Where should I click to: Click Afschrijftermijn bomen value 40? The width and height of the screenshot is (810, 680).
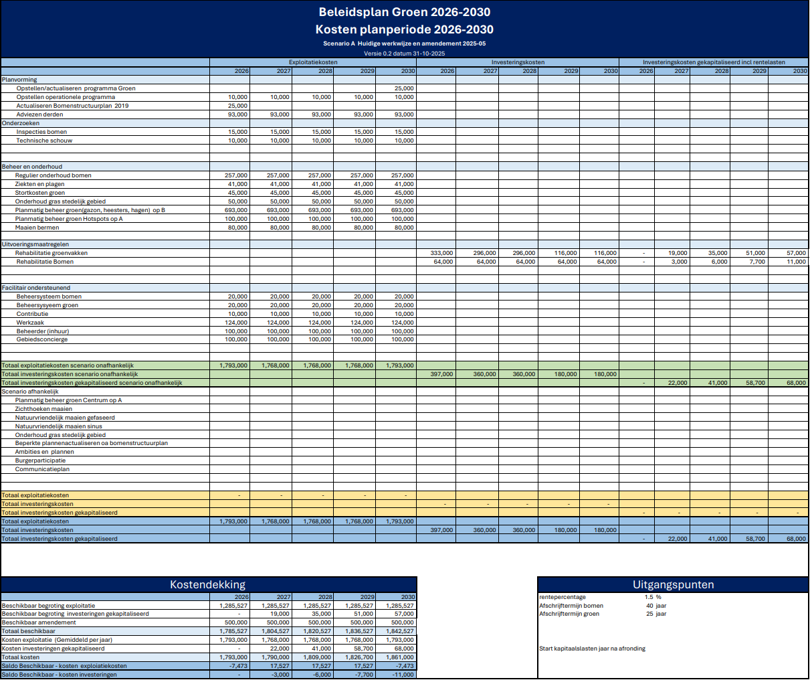point(649,606)
